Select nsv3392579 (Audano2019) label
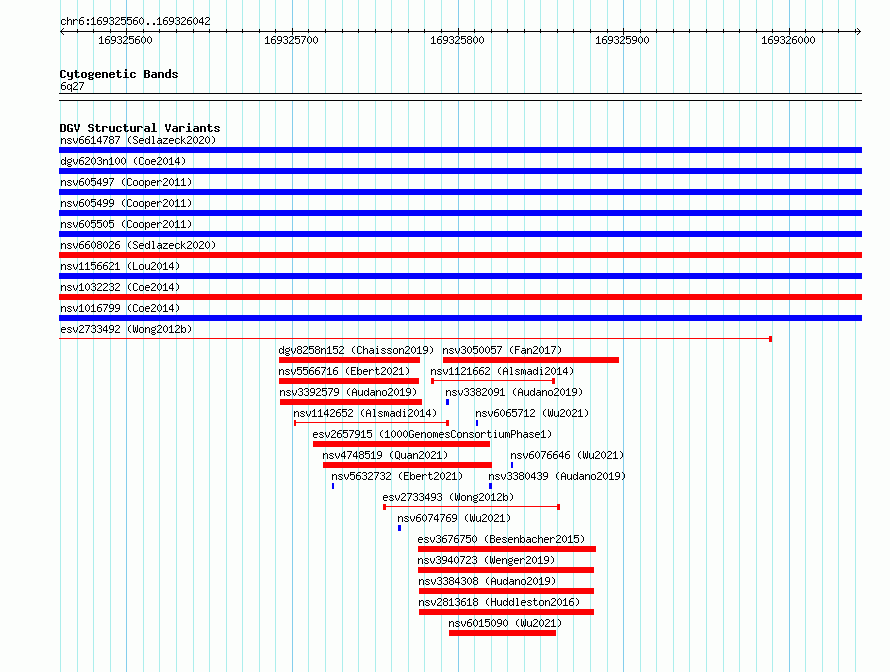The width and height of the screenshot is (890, 672). click(348, 392)
